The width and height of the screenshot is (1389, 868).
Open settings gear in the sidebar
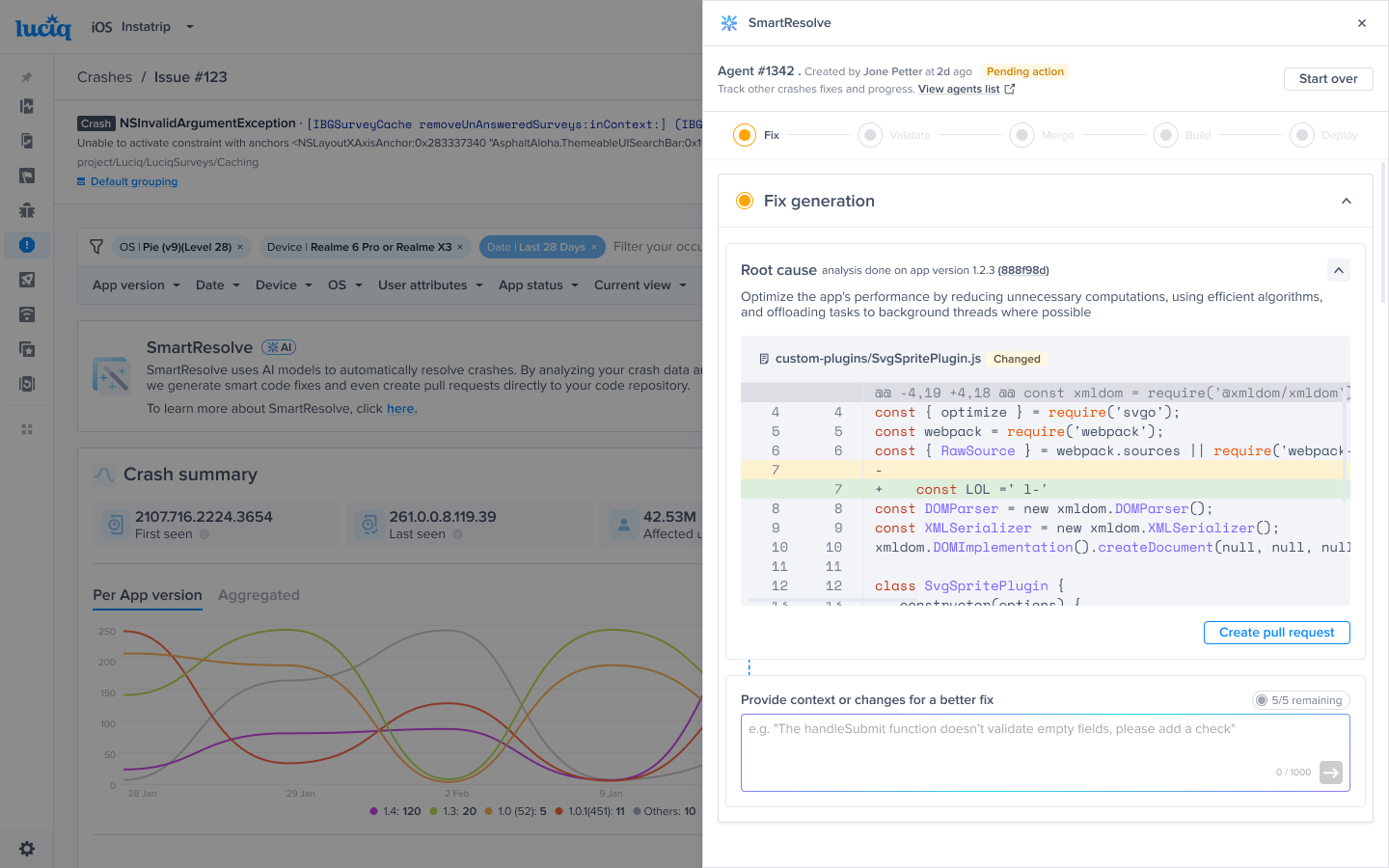pyautogui.click(x=27, y=849)
